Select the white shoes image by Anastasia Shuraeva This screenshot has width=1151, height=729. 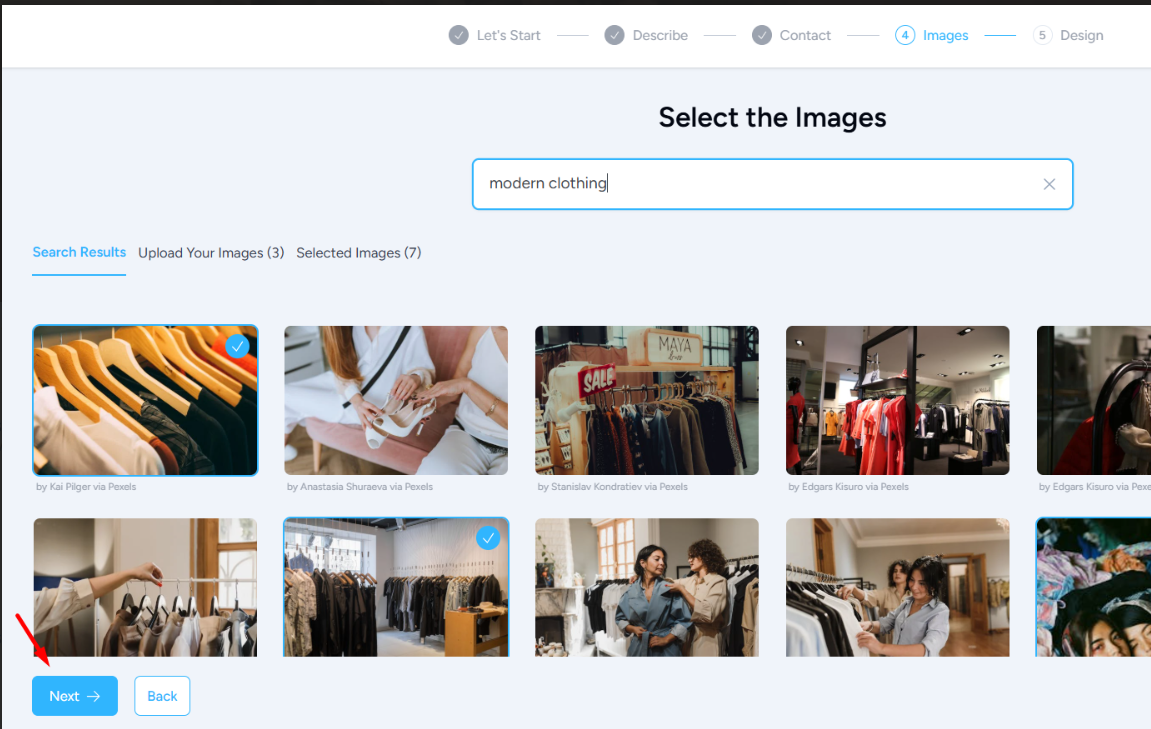coord(396,400)
